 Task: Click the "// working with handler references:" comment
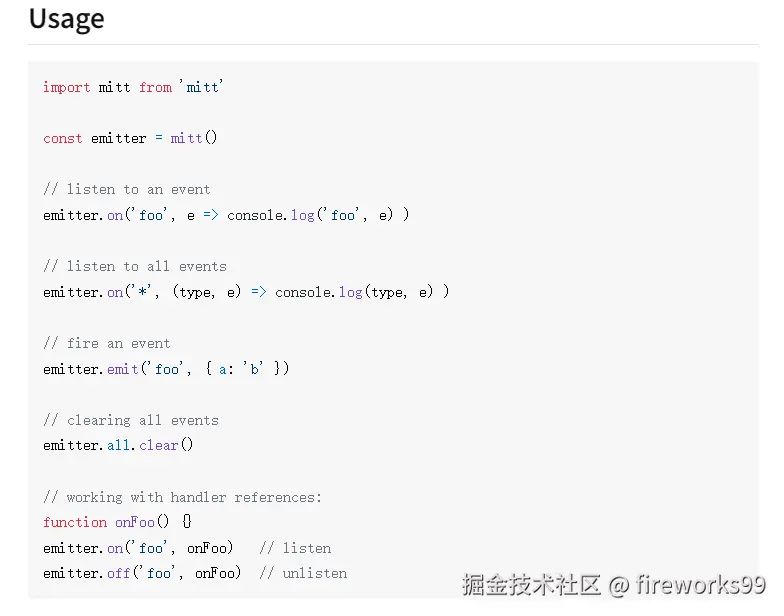(x=183, y=497)
